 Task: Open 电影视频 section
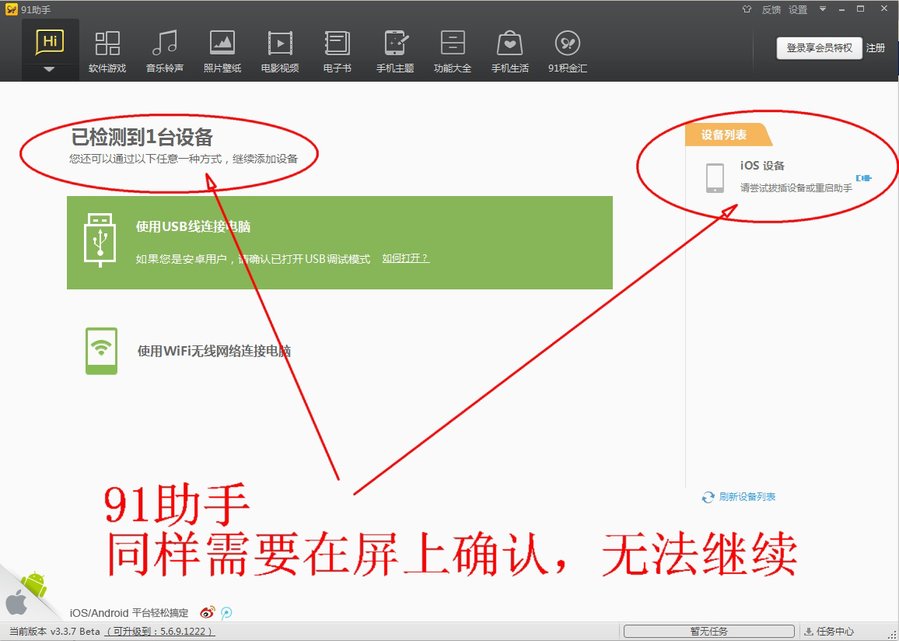(x=280, y=52)
